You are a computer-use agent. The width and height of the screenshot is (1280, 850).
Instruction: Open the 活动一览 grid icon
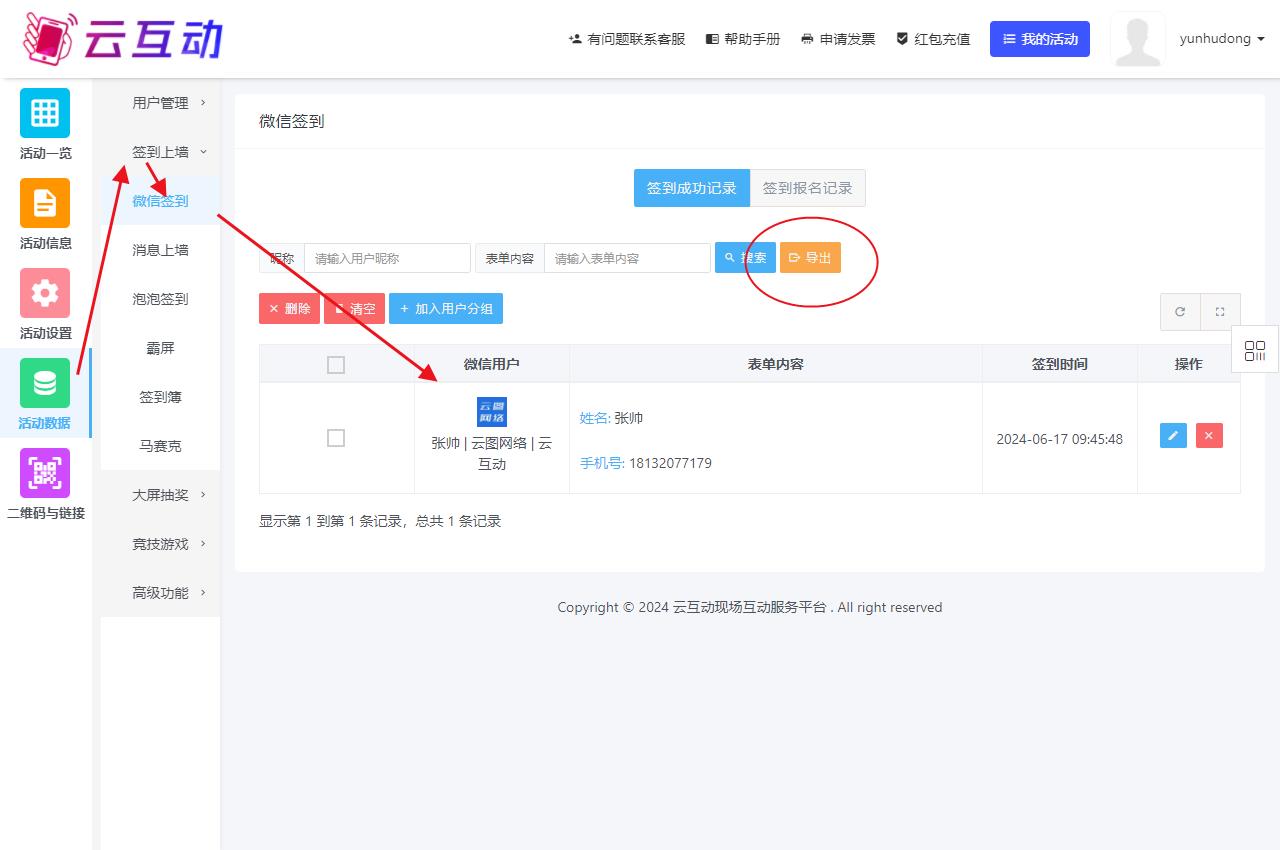click(x=45, y=113)
